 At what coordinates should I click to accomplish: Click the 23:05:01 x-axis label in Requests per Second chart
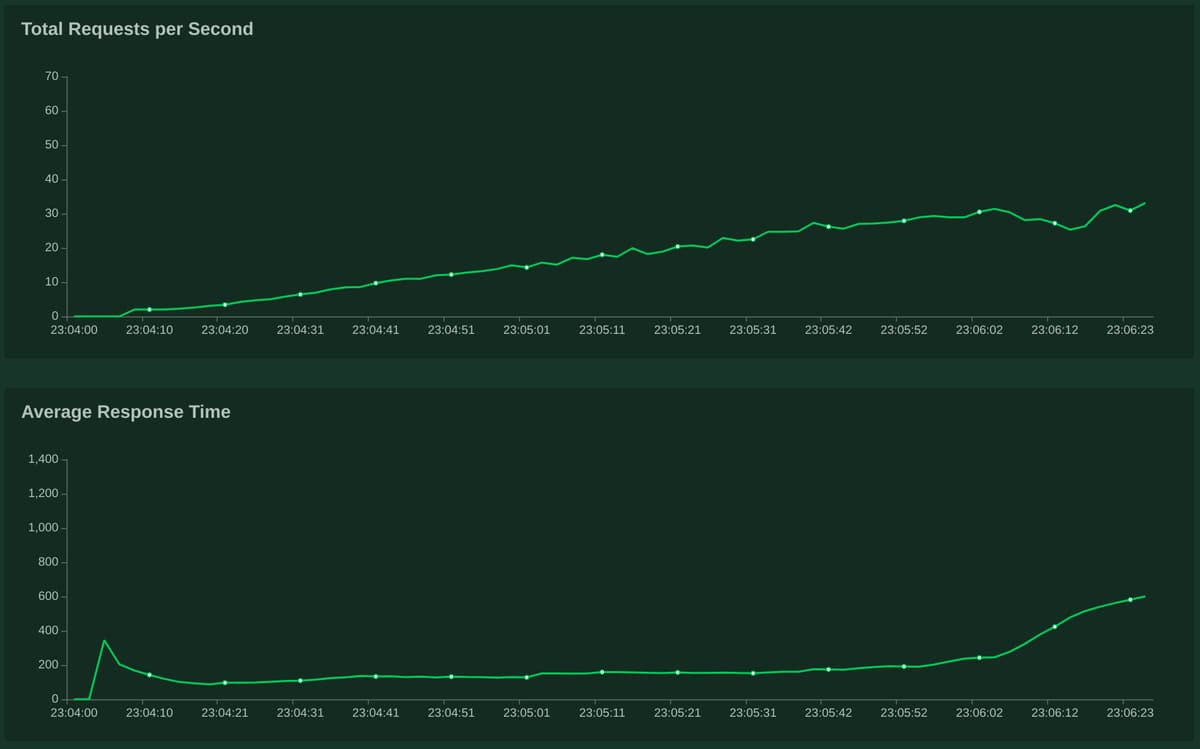527,330
